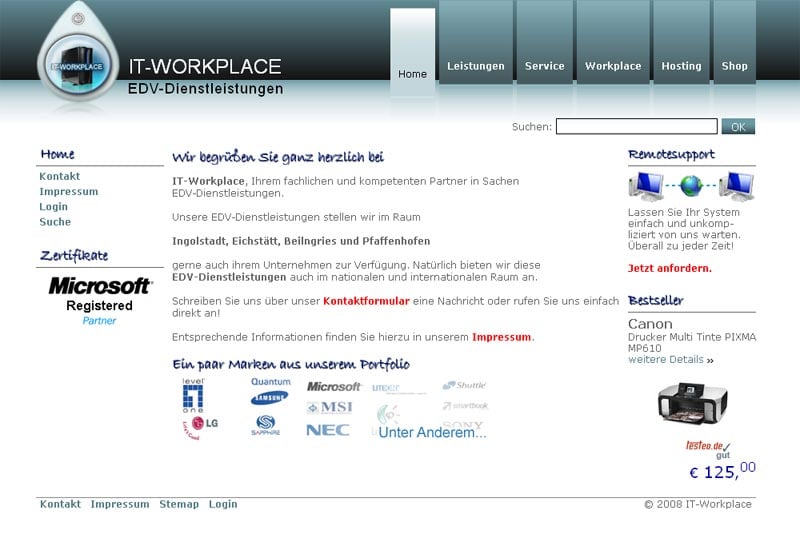Submit search with the OK button
Image resolution: width=800 pixels, height=546 pixels.
point(738,127)
